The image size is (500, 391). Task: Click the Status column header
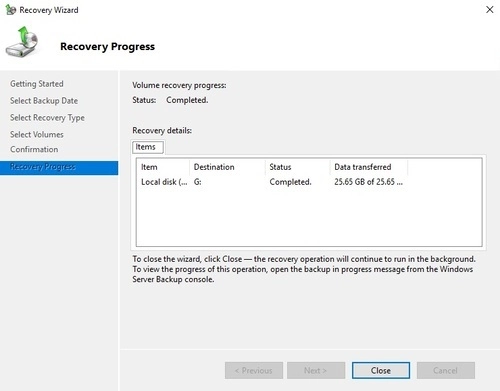click(x=298, y=167)
